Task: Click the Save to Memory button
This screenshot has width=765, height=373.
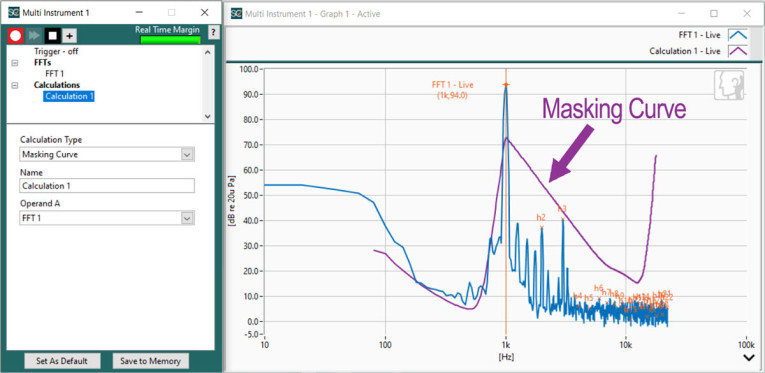Action: coord(150,361)
